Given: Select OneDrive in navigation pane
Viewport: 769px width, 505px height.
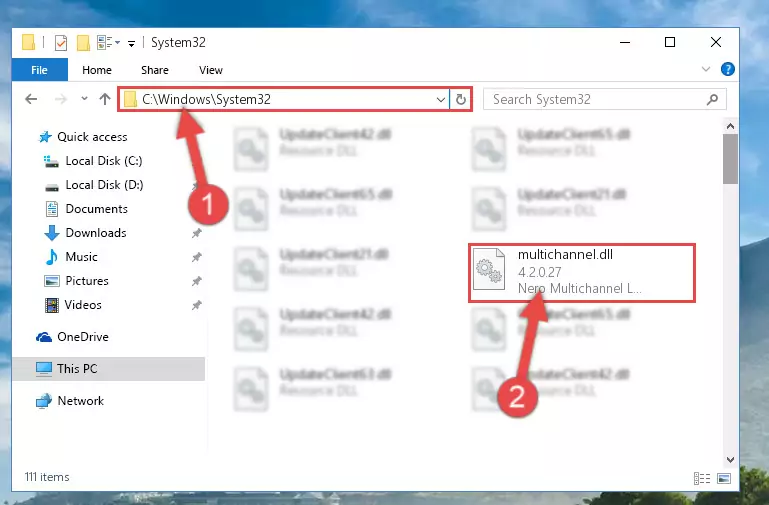Looking at the screenshot, I should pos(83,337).
